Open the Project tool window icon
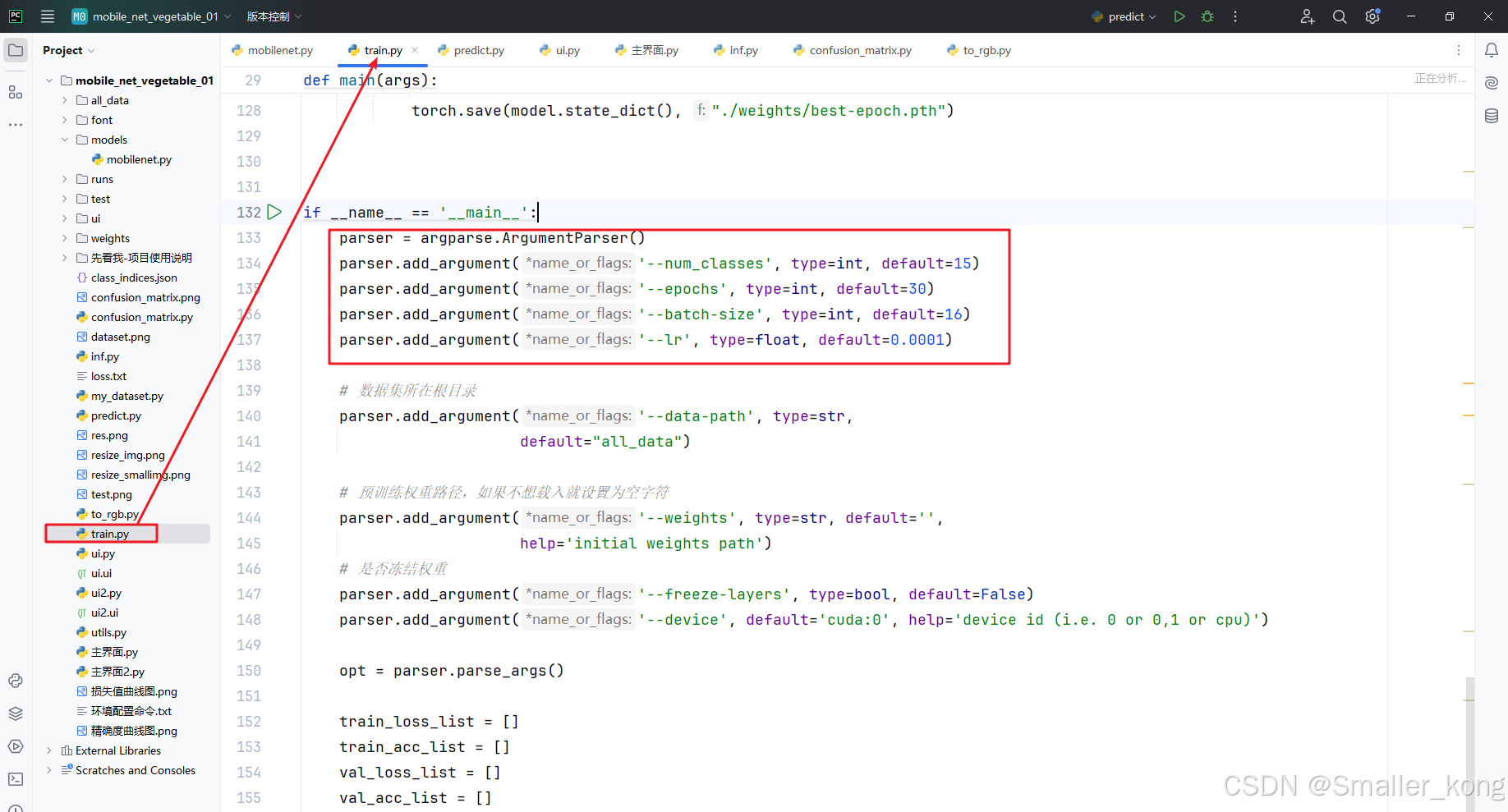 [16, 50]
